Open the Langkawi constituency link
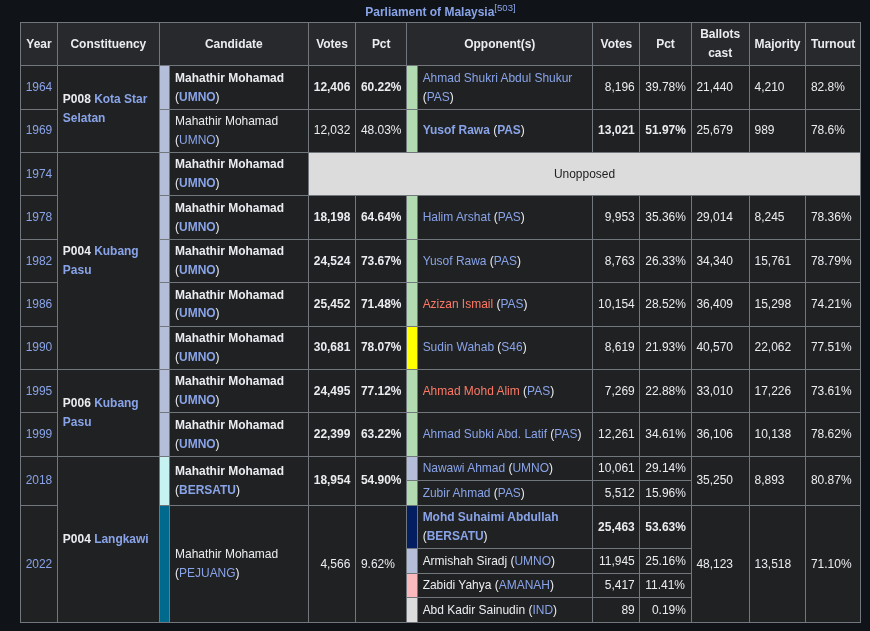The width and height of the screenshot is (870, 631). pos(121,539)
